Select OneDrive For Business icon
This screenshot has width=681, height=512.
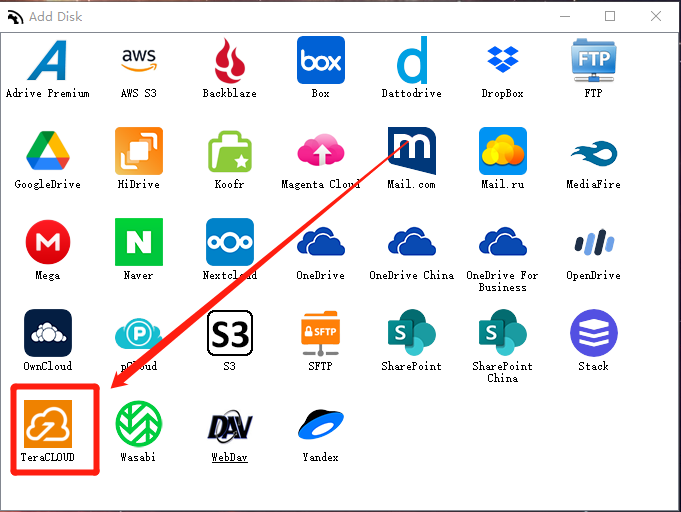click(502, 241)
